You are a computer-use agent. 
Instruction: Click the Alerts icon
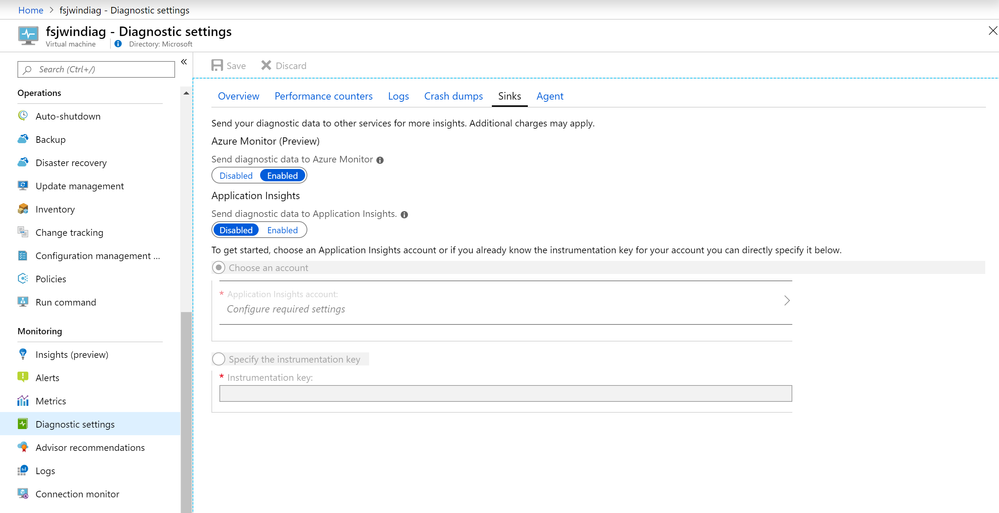point(23,377)
